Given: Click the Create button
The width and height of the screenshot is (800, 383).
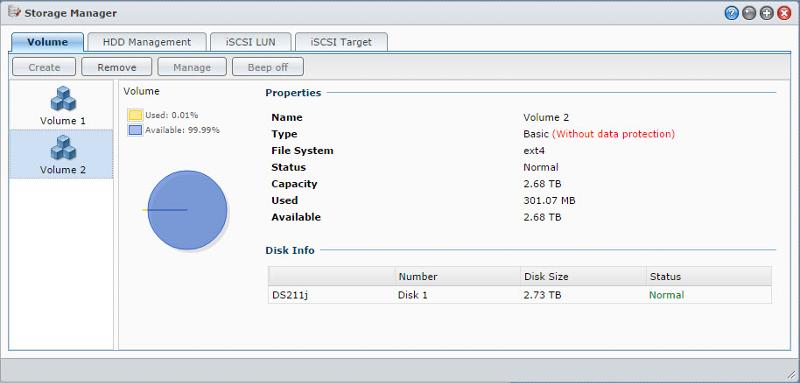Looking at the screenshot, I should pos(44,67).
